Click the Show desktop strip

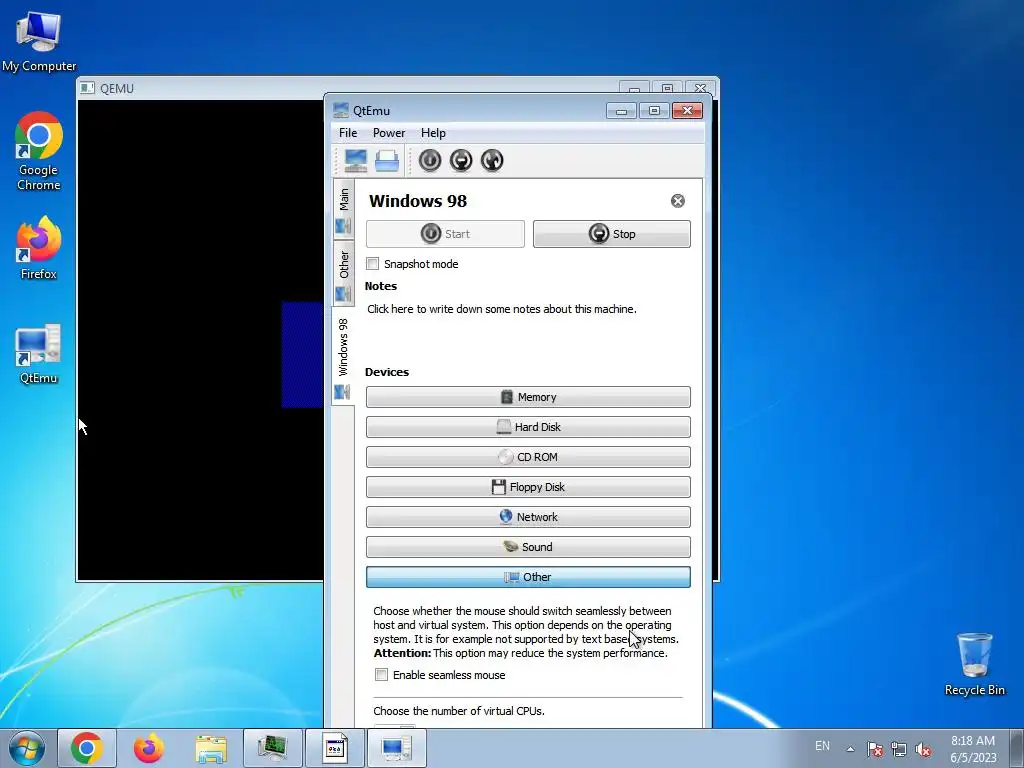(1017, 748)
